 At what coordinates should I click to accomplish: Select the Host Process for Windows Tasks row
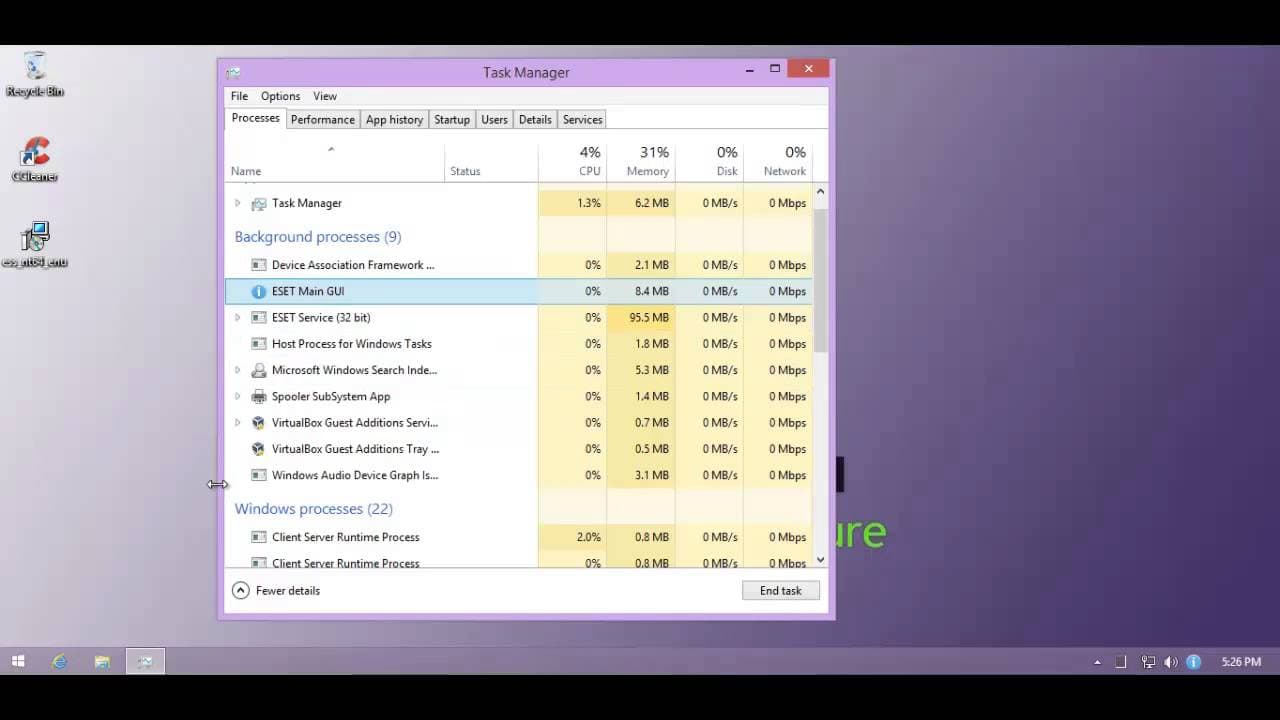click(519, 344)
